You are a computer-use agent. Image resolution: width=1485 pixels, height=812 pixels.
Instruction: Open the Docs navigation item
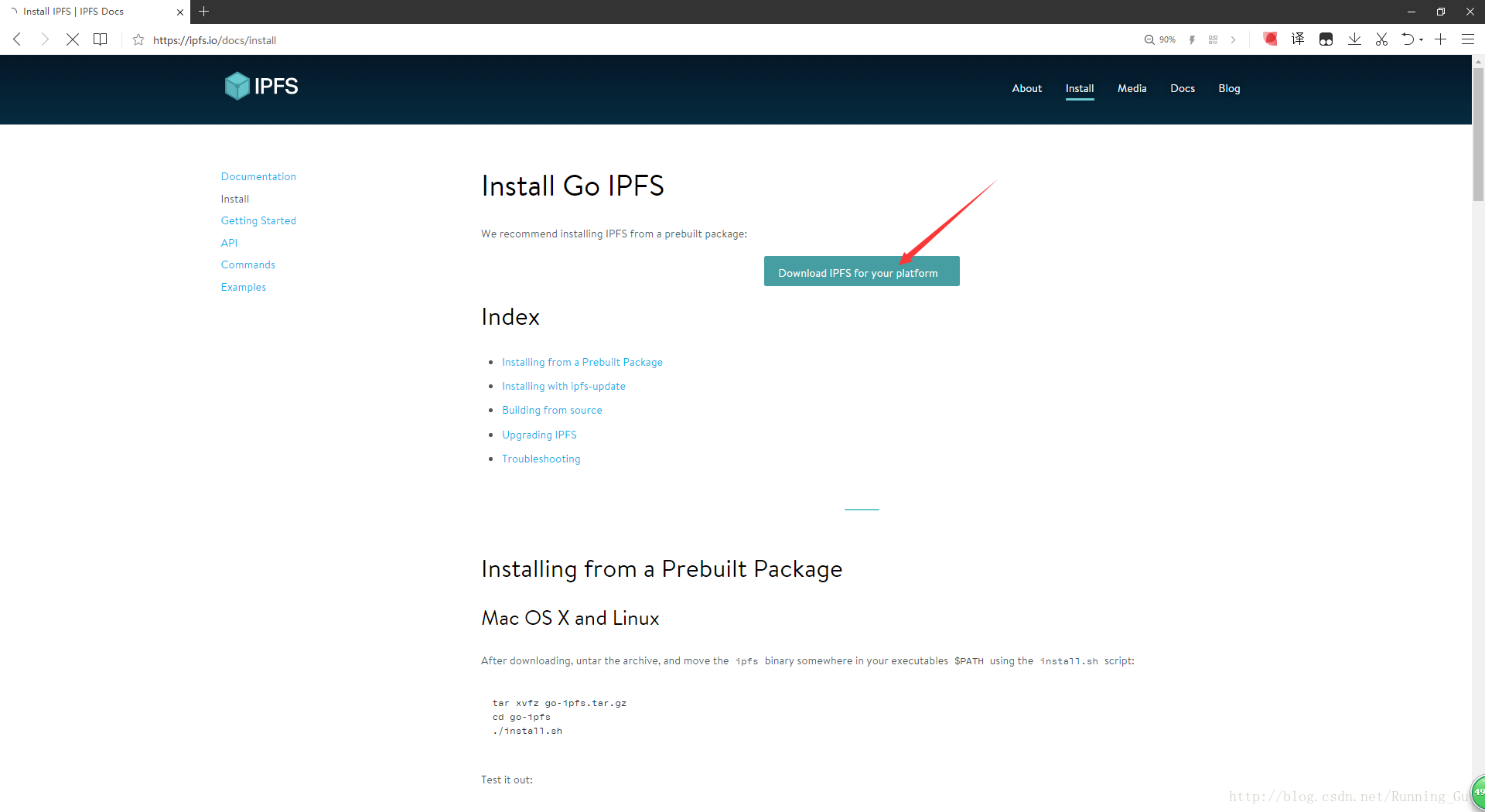point(1182,88)
